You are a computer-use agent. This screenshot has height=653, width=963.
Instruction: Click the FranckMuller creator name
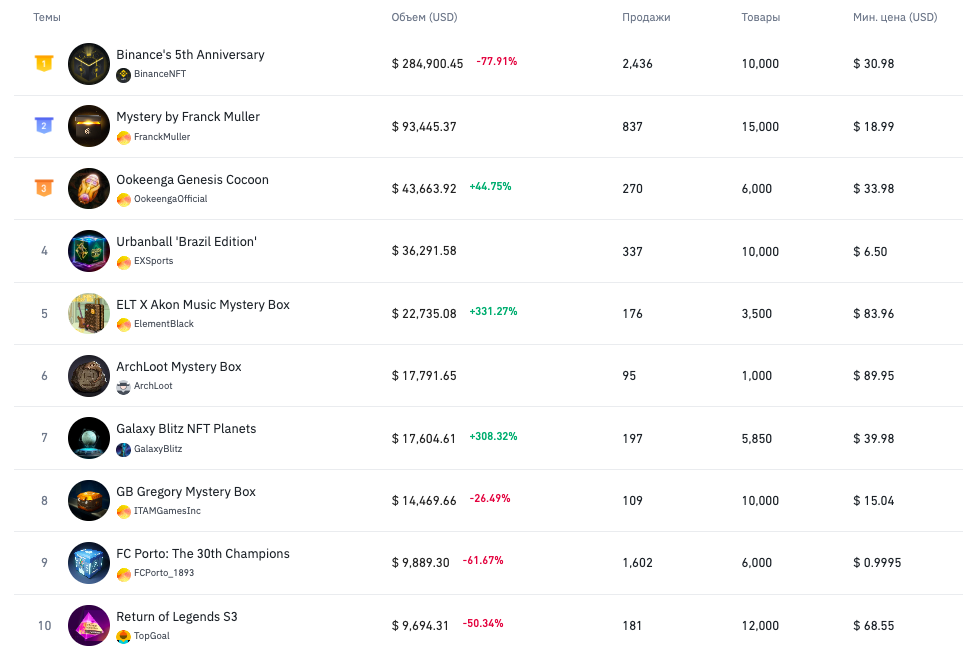(162, 136)
